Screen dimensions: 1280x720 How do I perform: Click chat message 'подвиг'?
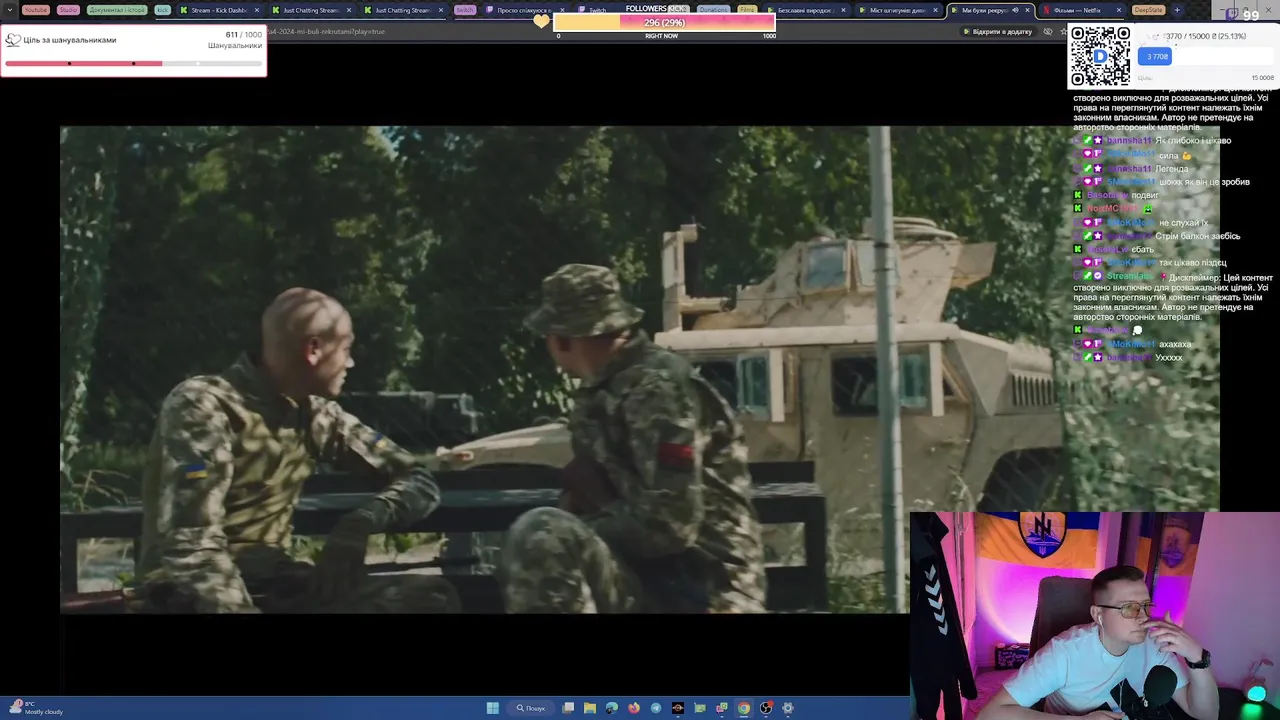pos(1145,195)
